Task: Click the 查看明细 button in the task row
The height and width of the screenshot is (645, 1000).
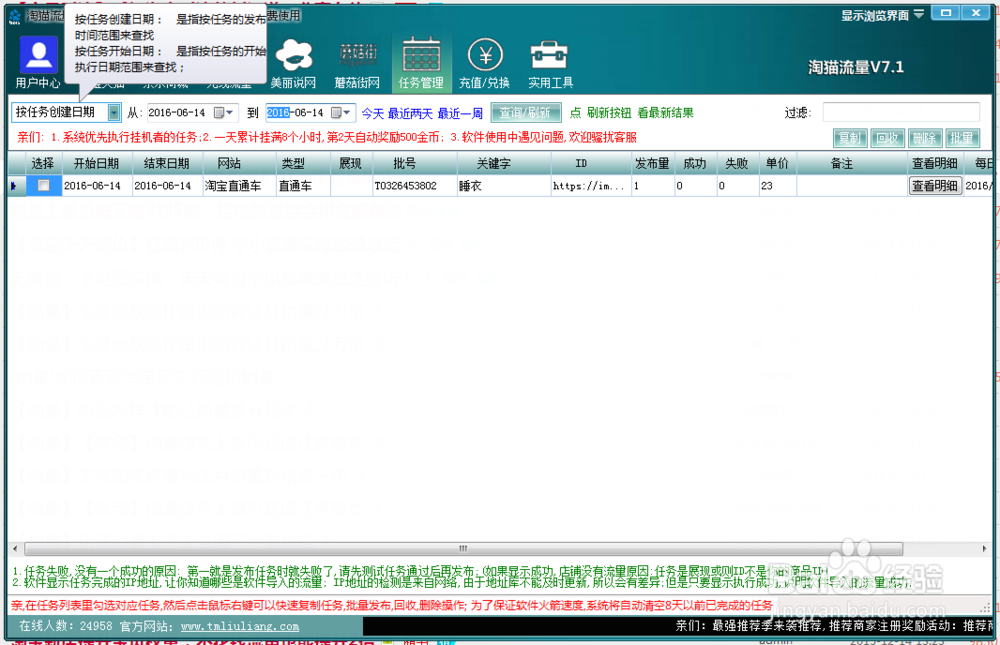Action: (934, 186)
